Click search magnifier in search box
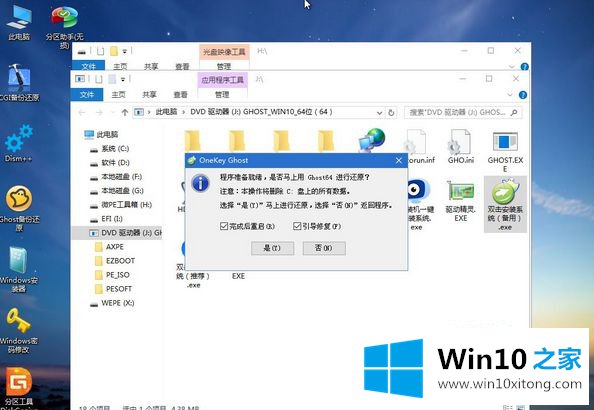594x410 pixels. 514,113
